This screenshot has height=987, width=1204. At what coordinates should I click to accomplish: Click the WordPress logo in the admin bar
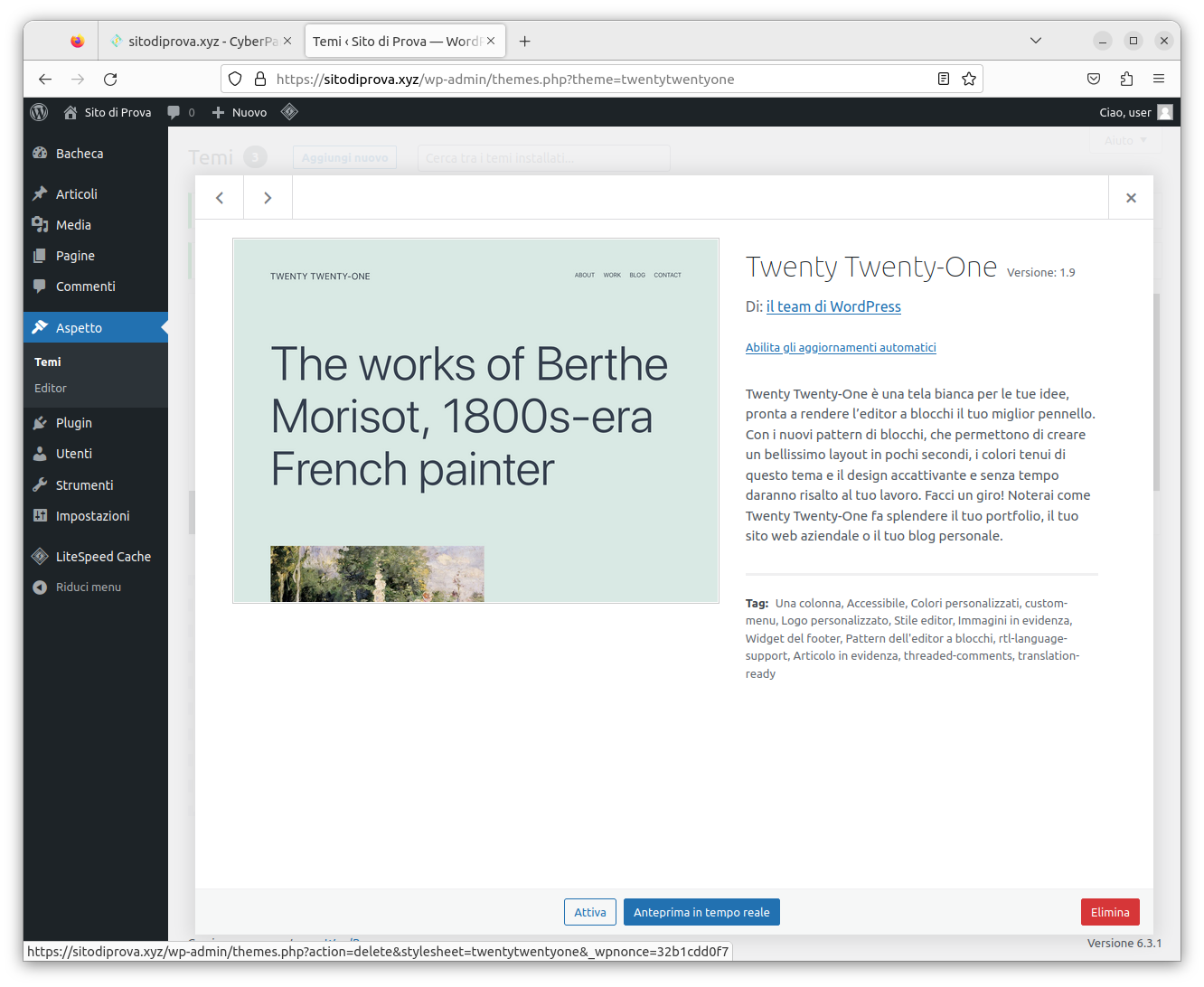[38, 112]
